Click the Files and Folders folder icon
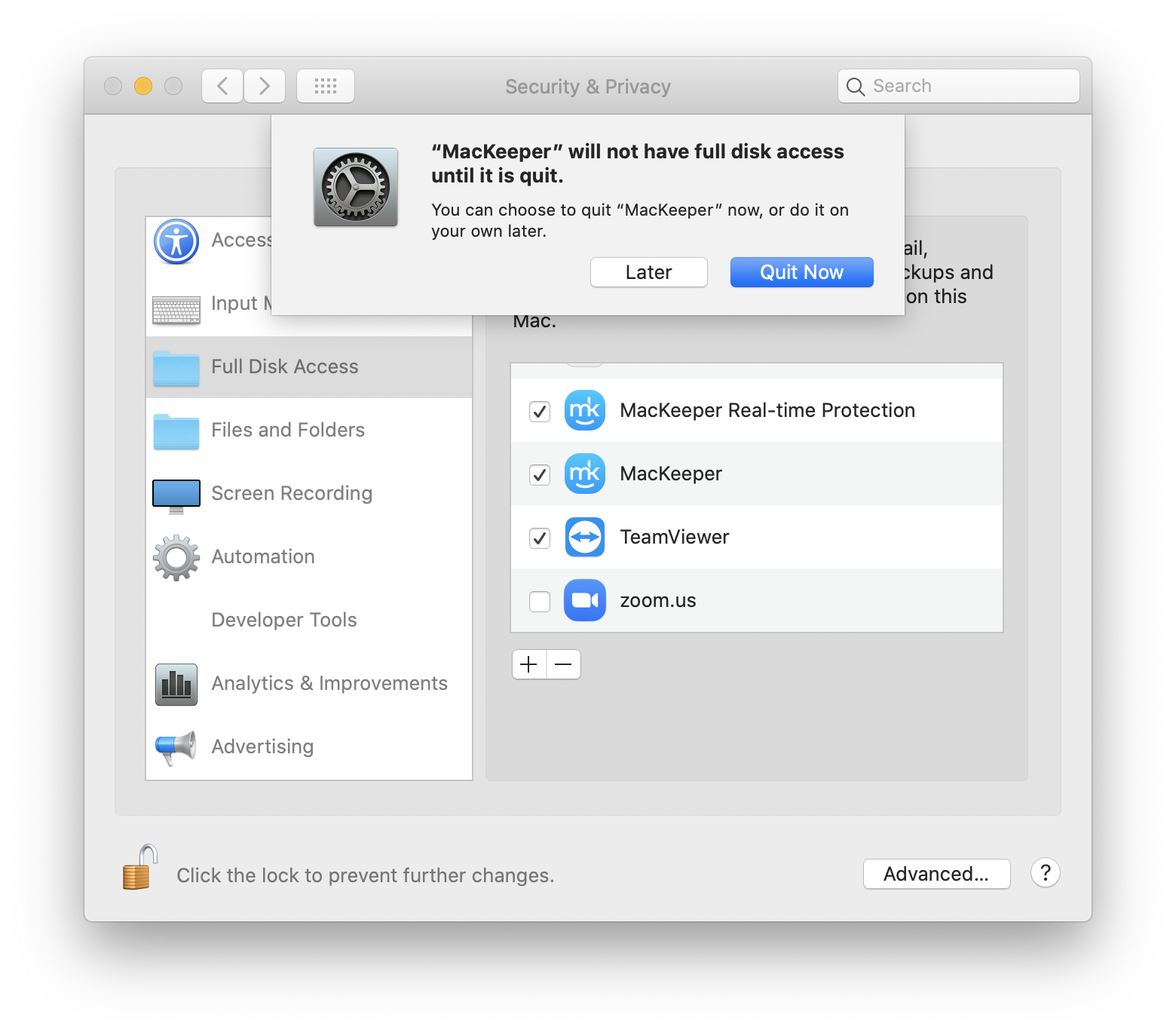Viewport: 1176px width, 1033px height. coord(176,432)
